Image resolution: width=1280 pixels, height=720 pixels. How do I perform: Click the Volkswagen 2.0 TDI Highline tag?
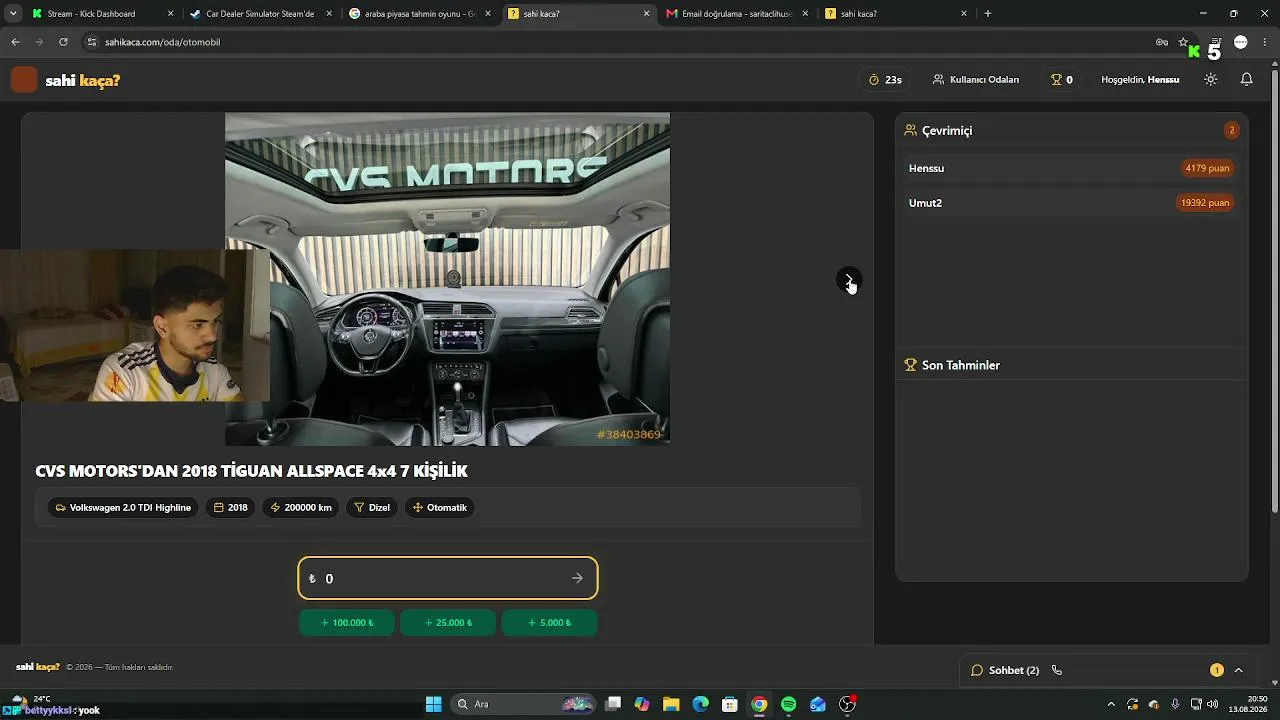(123, 508)
